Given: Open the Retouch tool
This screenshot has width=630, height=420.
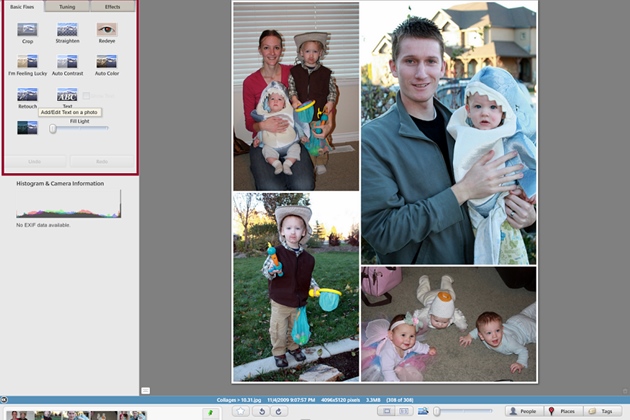Looking at the screenshot, I should point(27,95).
